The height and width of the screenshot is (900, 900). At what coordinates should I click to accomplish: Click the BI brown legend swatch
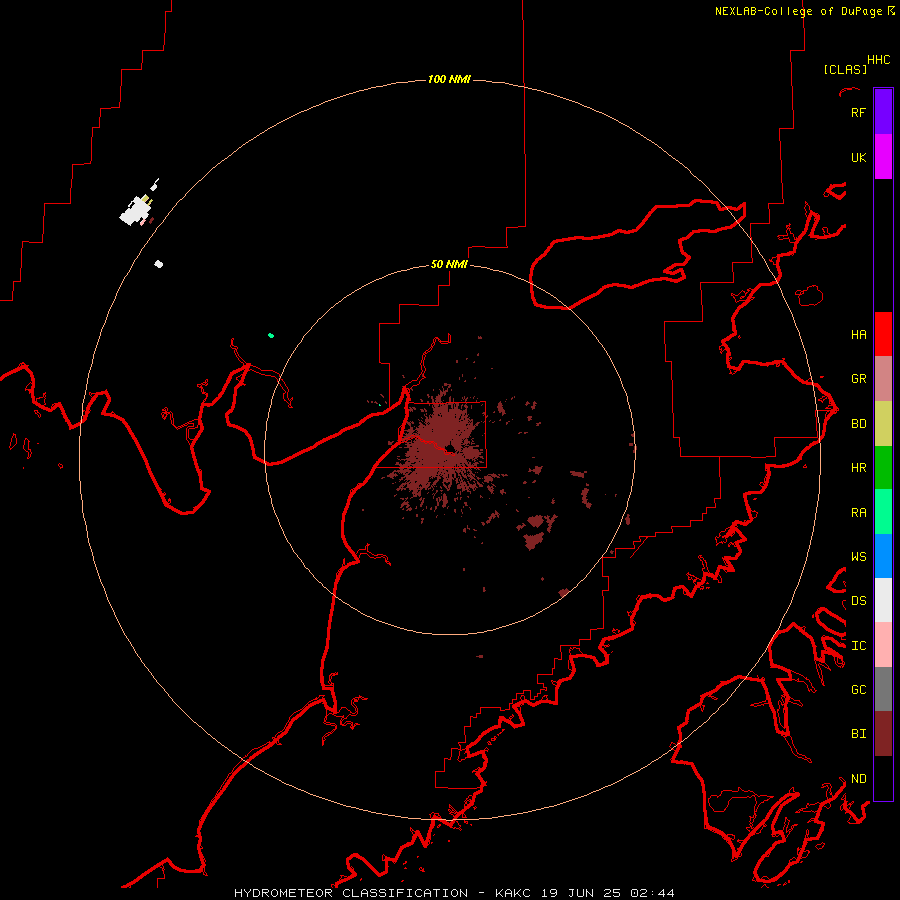click(x=883, y=734)
